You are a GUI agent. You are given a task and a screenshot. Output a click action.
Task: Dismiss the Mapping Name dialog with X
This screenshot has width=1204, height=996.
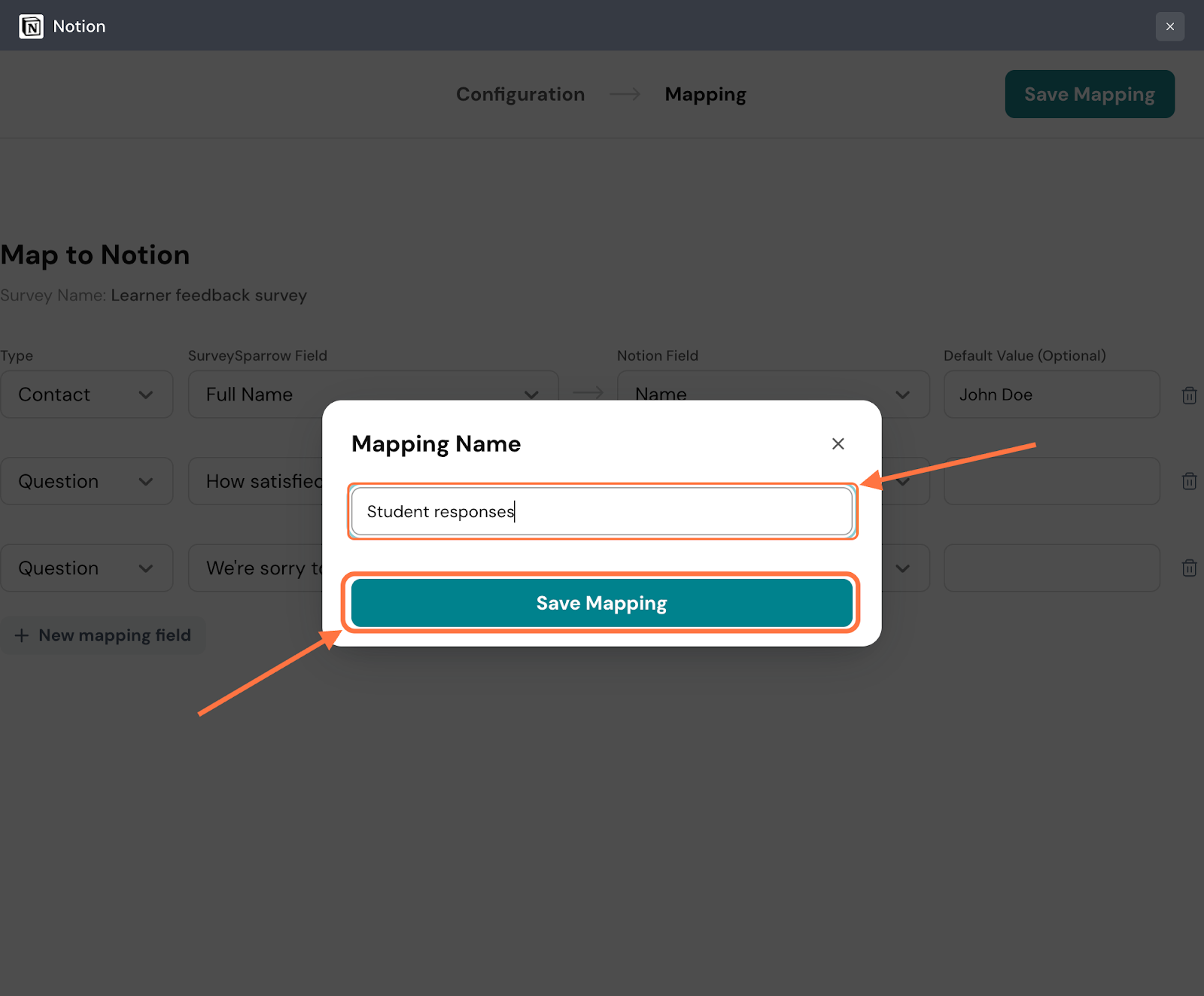(x=838, y=444)
